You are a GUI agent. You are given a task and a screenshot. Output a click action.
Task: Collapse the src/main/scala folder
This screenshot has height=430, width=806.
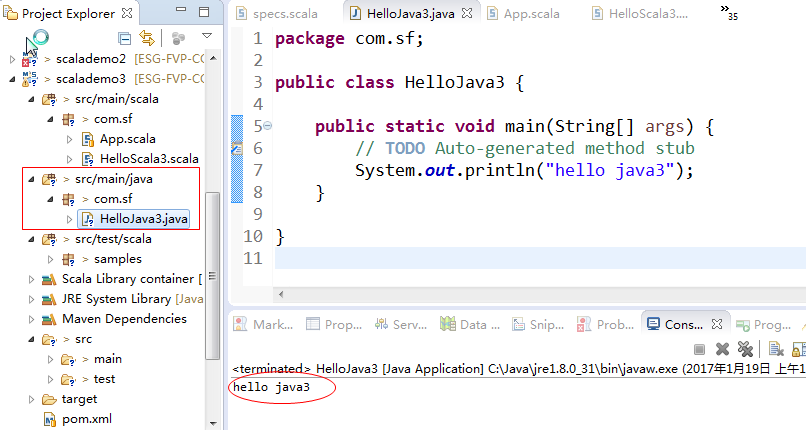31,99
